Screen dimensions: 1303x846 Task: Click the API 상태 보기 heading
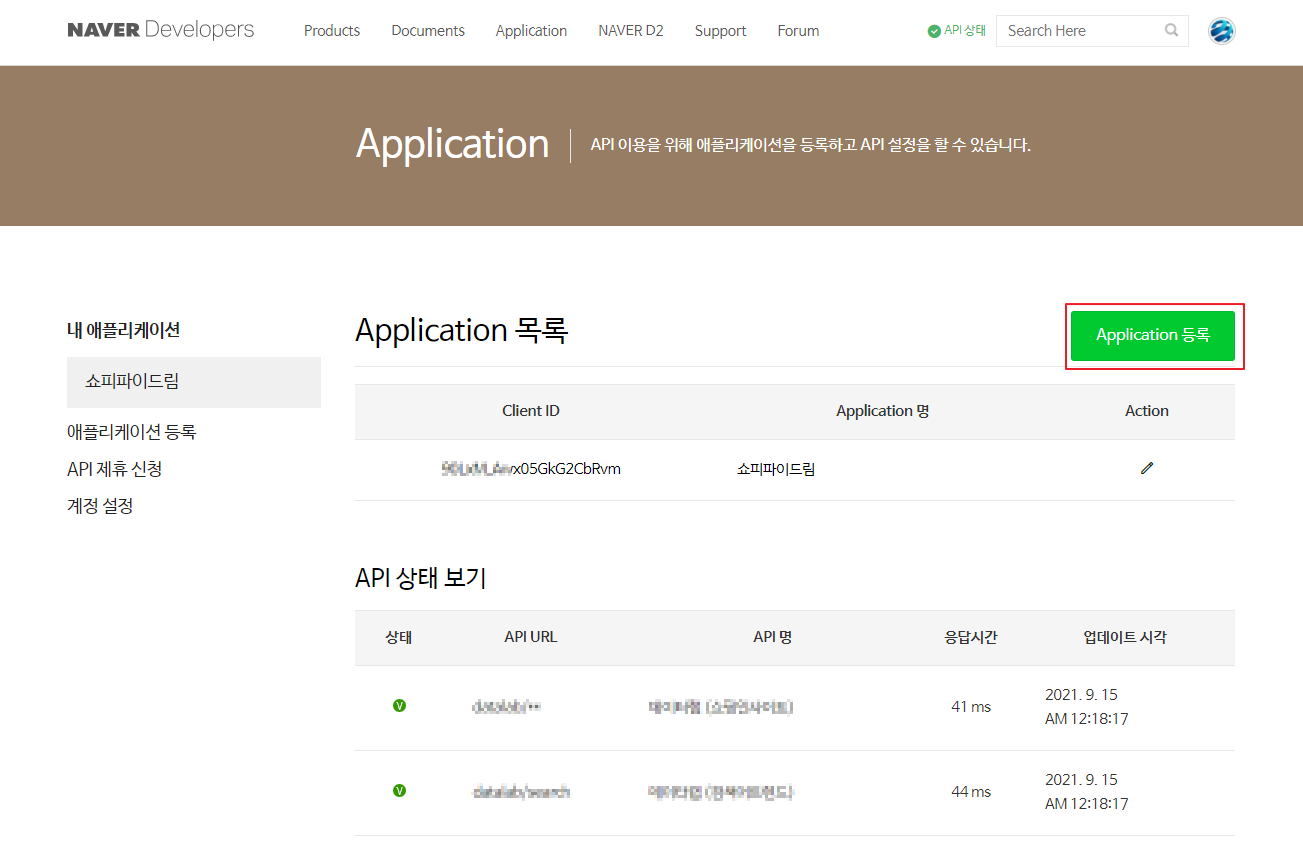point(421,578)
